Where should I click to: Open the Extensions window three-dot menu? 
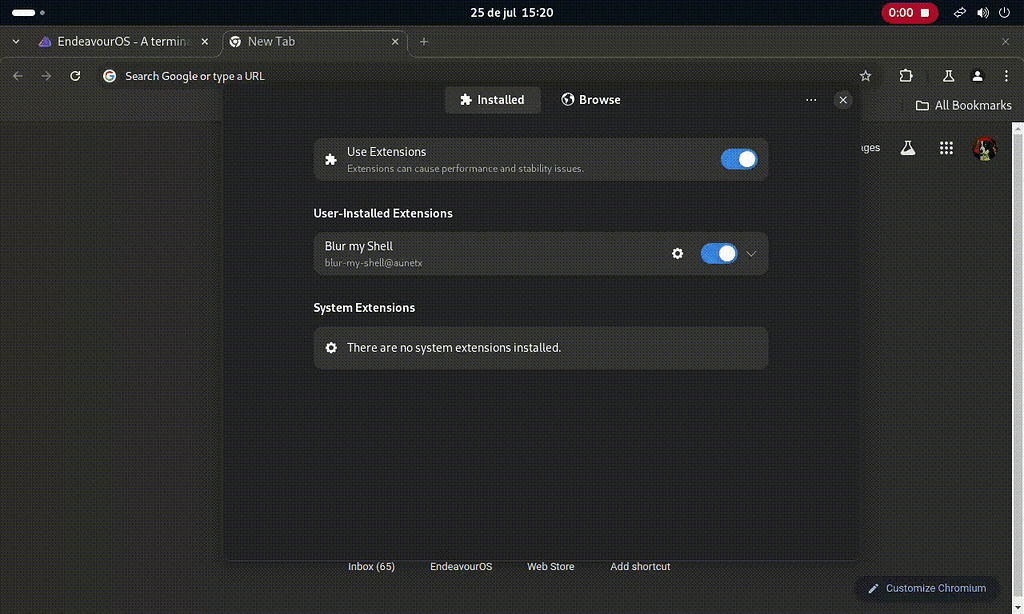tap(811, 99)
